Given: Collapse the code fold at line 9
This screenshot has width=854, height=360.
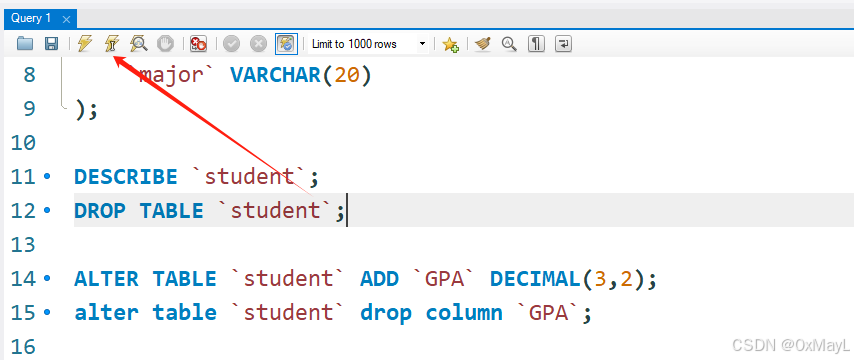Looking at the screenshot, I should coord(64,108).
